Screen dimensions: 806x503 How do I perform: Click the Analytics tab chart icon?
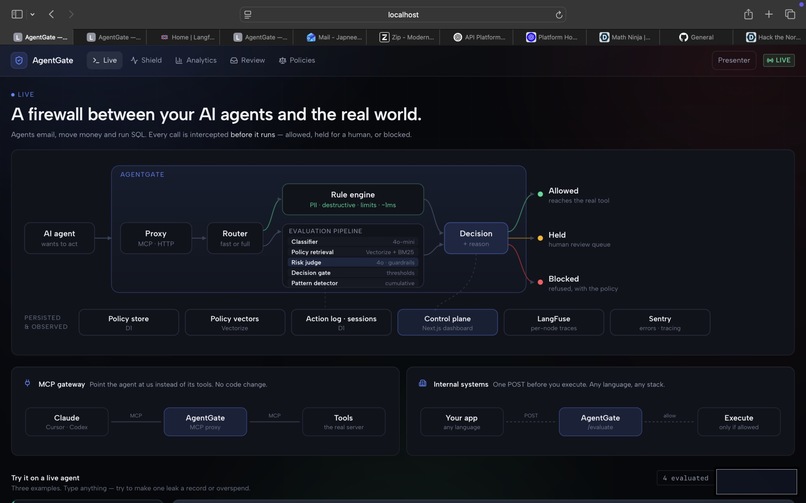179,61
